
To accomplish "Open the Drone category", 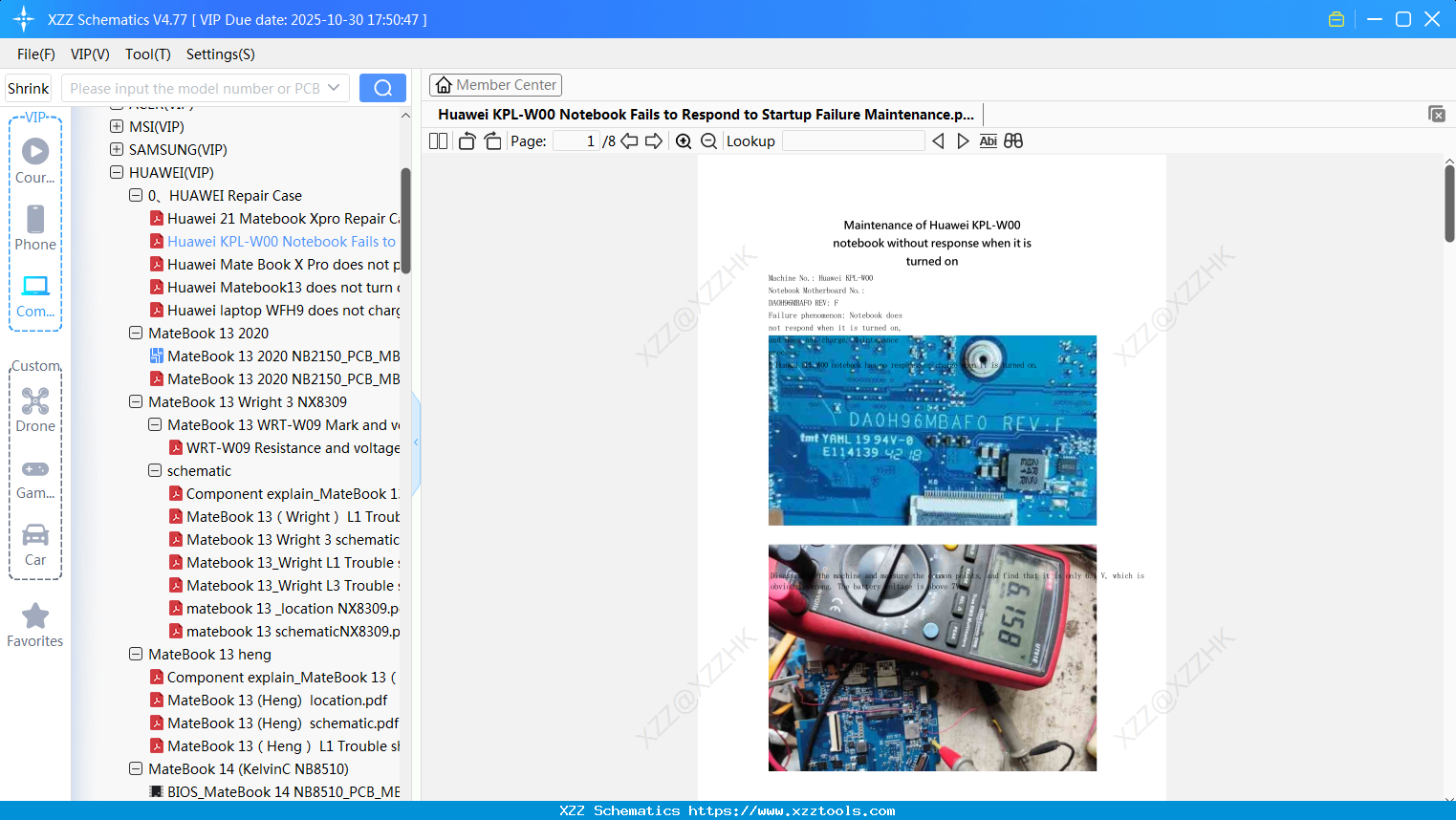I will coord(35,410).
